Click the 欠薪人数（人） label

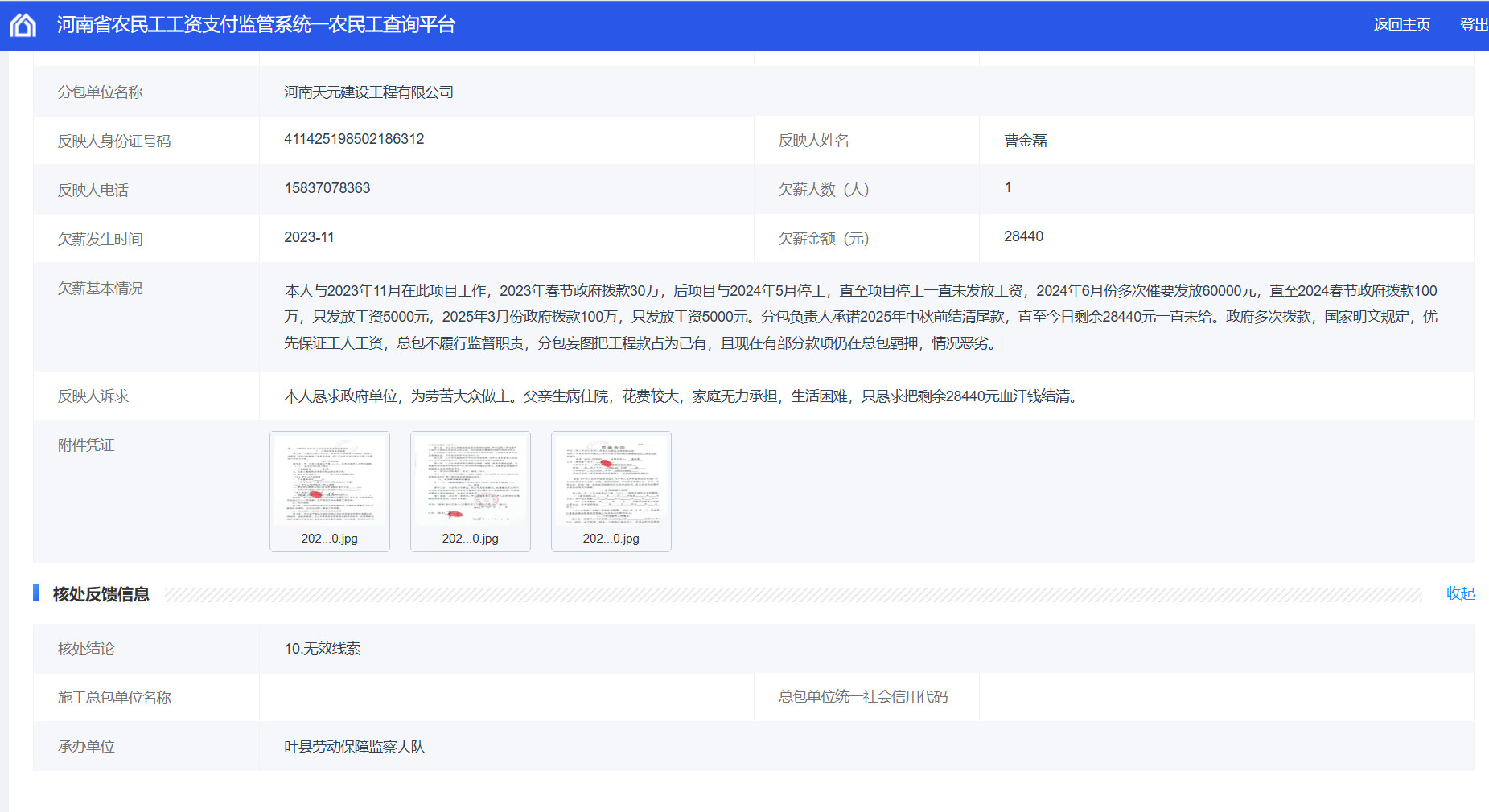tap(824, 190)
